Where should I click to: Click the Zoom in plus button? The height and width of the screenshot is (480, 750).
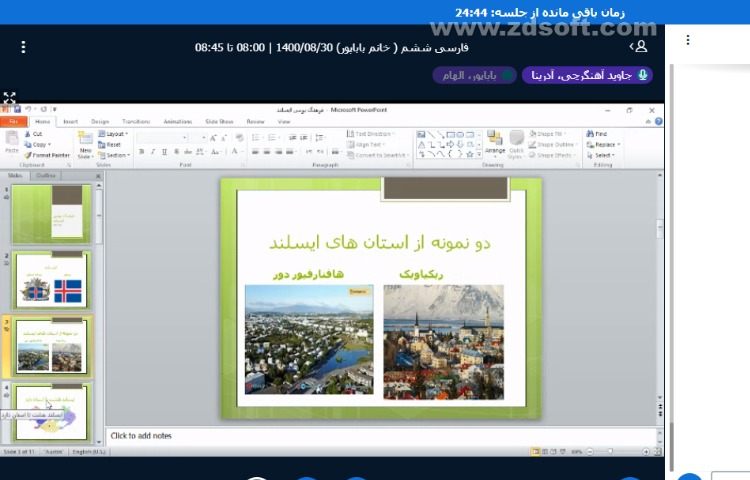646,451
